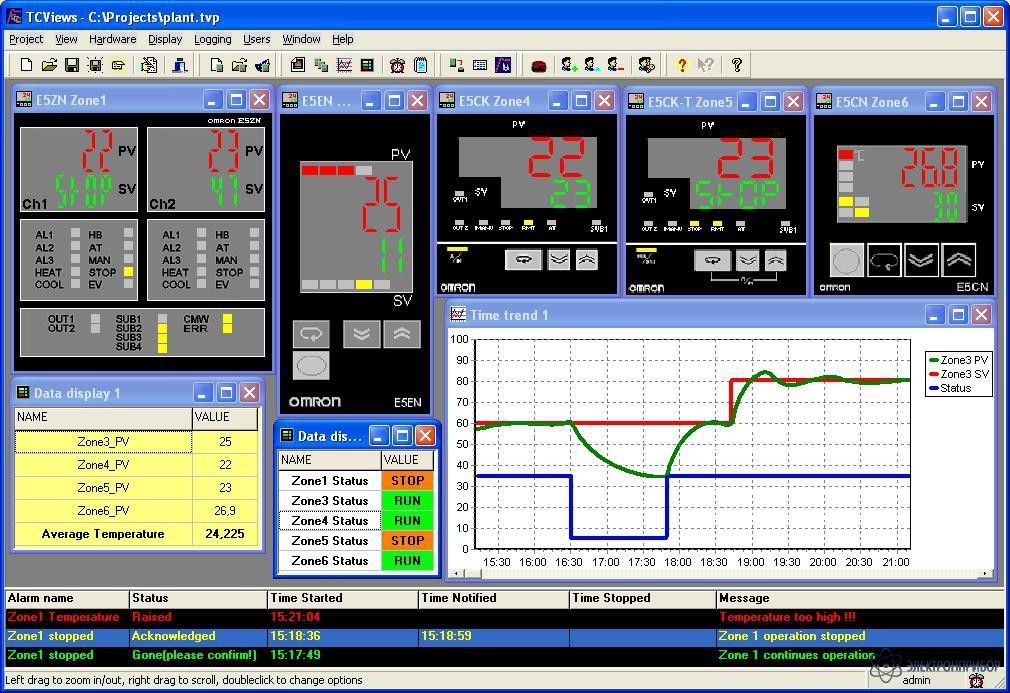
Task: Click the red telephone toolbar icon
Action: click(539, 65)
